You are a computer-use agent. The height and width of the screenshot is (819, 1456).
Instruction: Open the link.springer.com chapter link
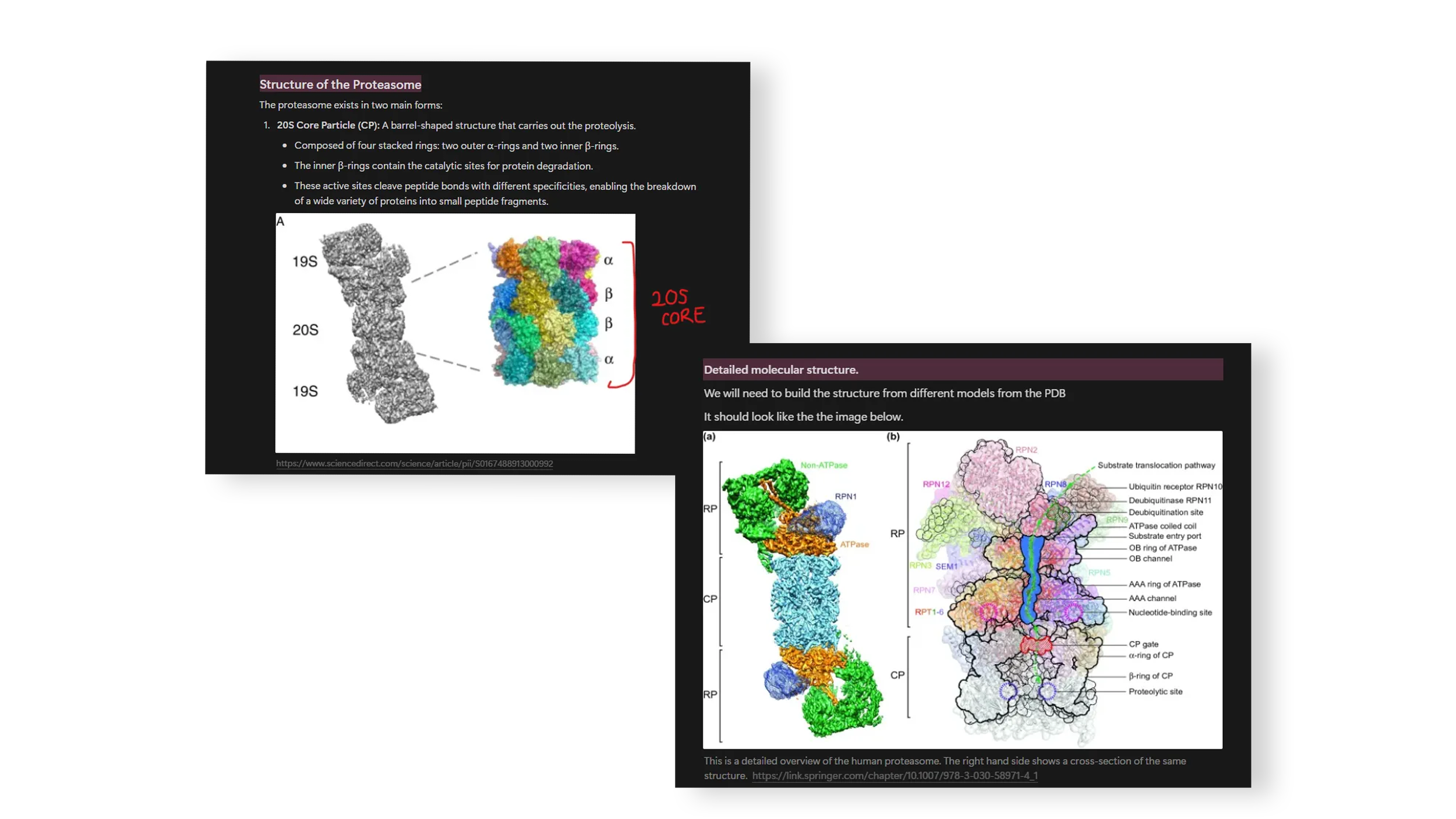[895, 775]
